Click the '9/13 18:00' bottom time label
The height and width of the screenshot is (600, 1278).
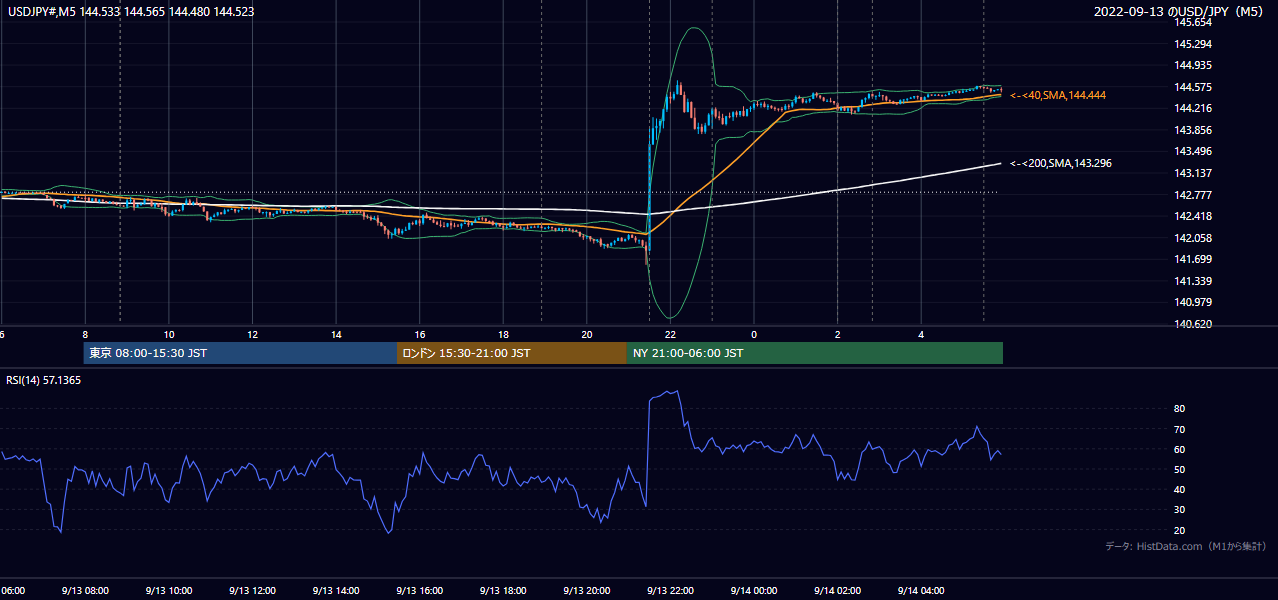(x=504, y=591)
